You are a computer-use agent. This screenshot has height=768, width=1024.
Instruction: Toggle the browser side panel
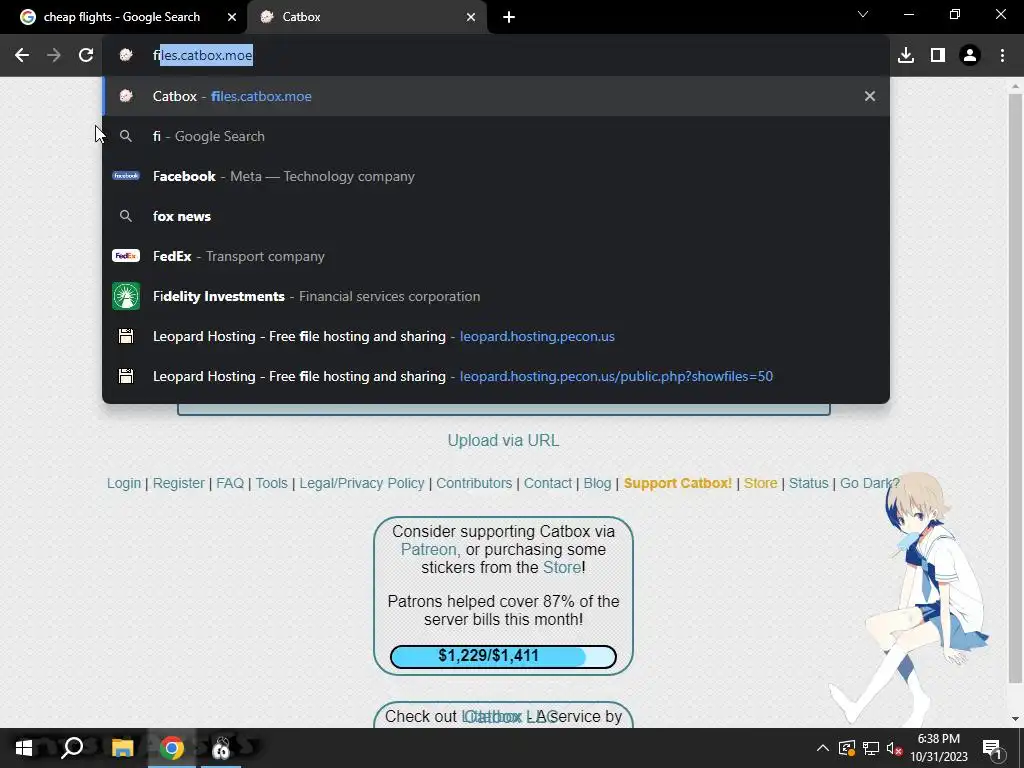[x=938, y=56]
